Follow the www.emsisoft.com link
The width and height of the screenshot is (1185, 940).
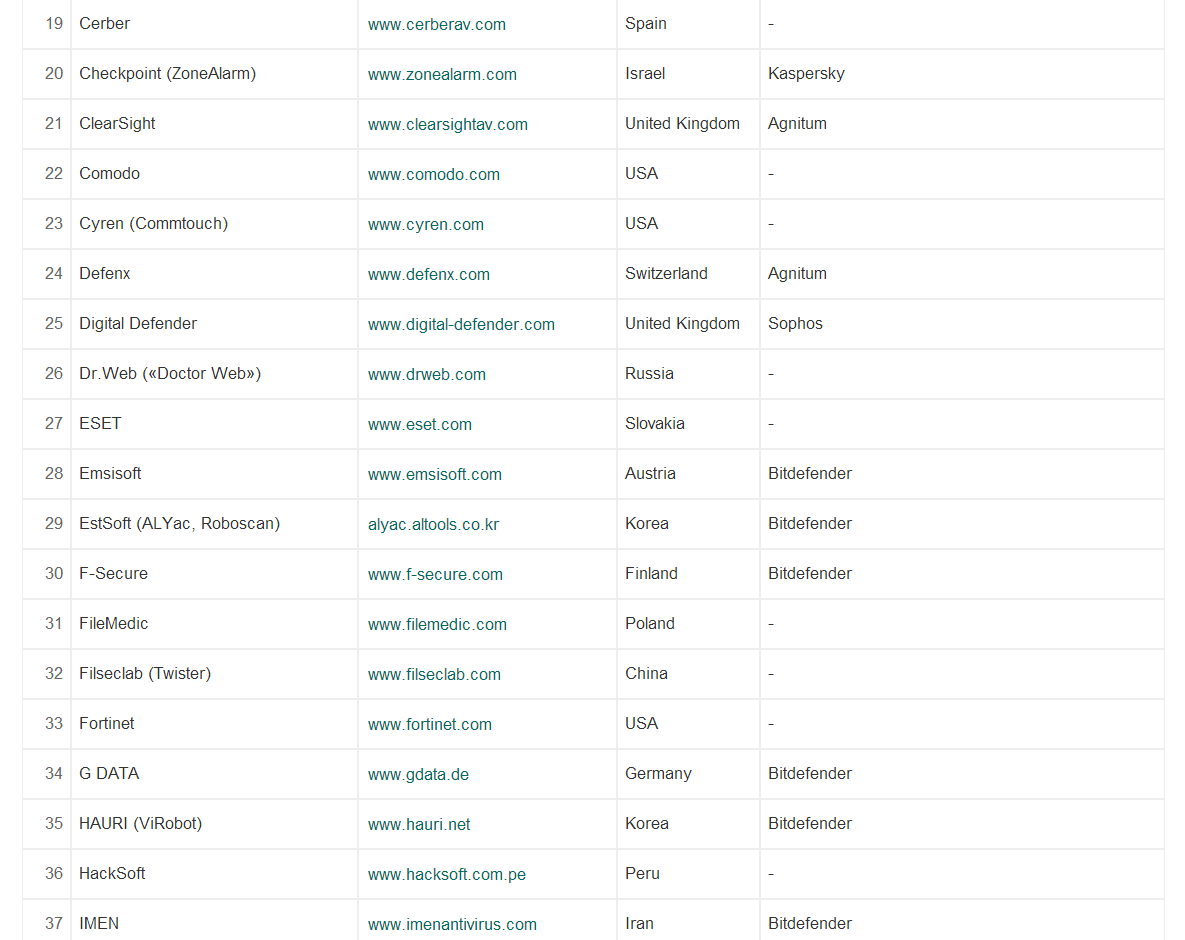(434, 474)
